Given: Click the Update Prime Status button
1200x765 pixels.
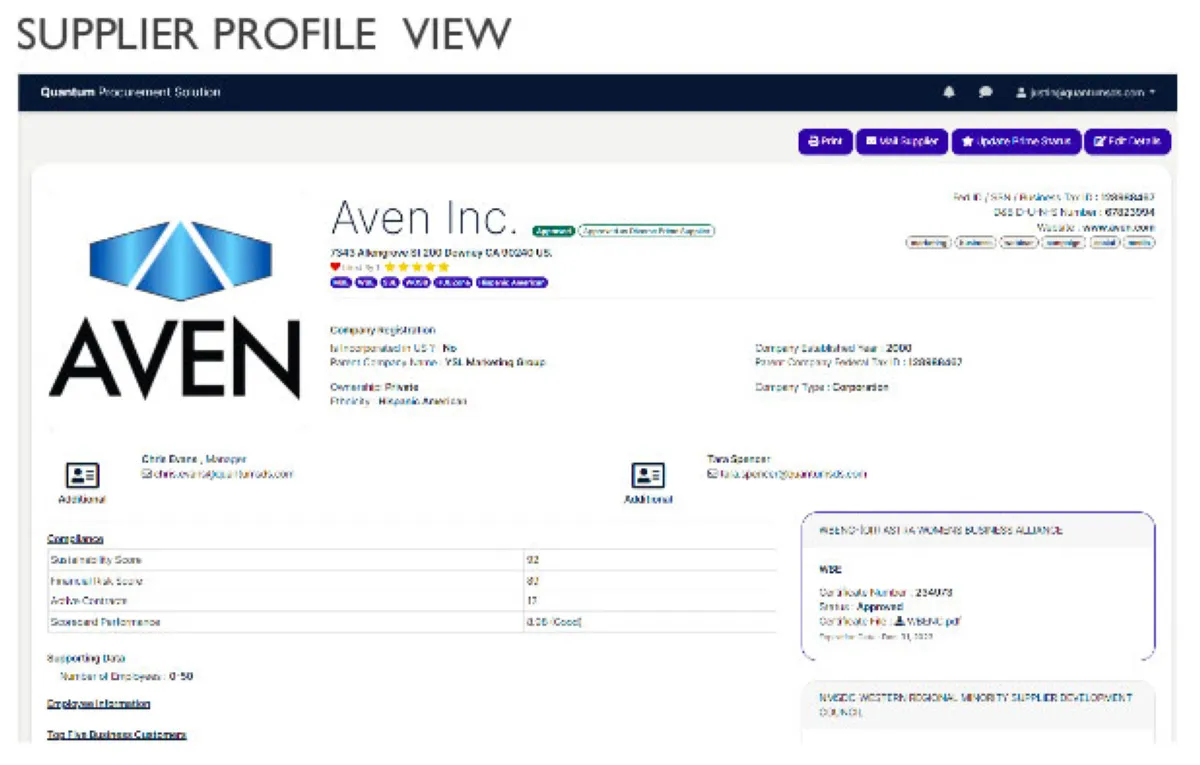Looking at the screenshot, I should 1016,142.
